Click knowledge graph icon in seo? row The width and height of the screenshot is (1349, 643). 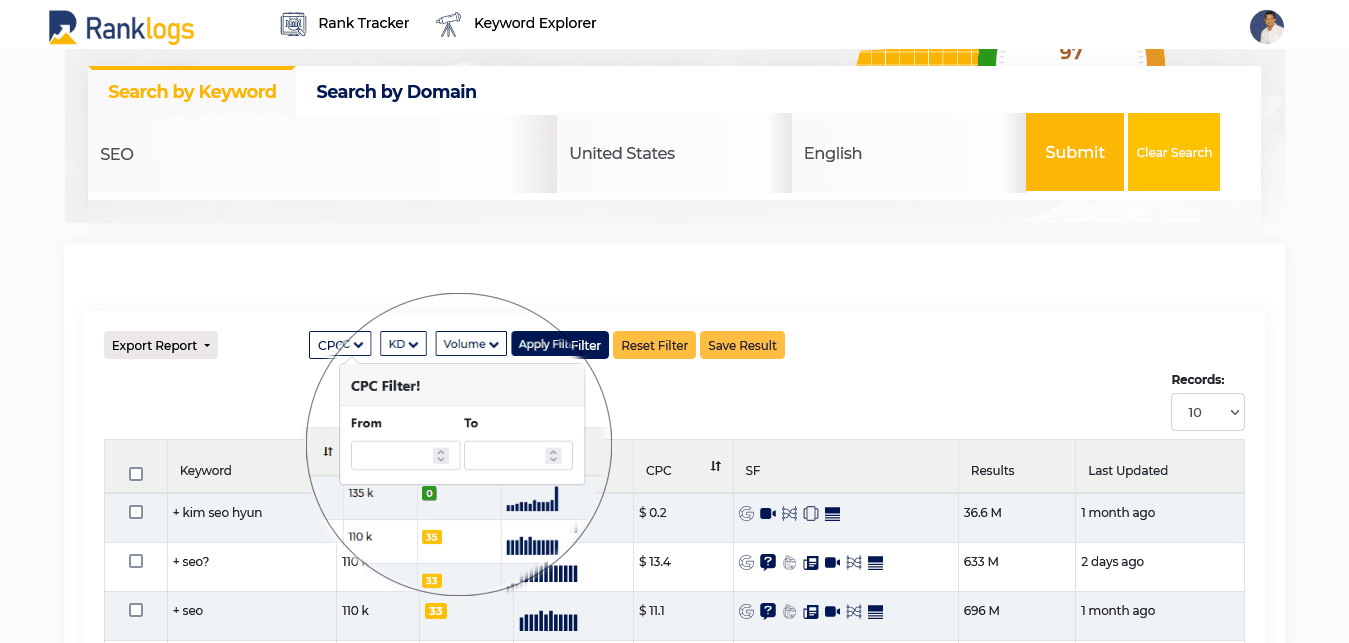(853, 563)
